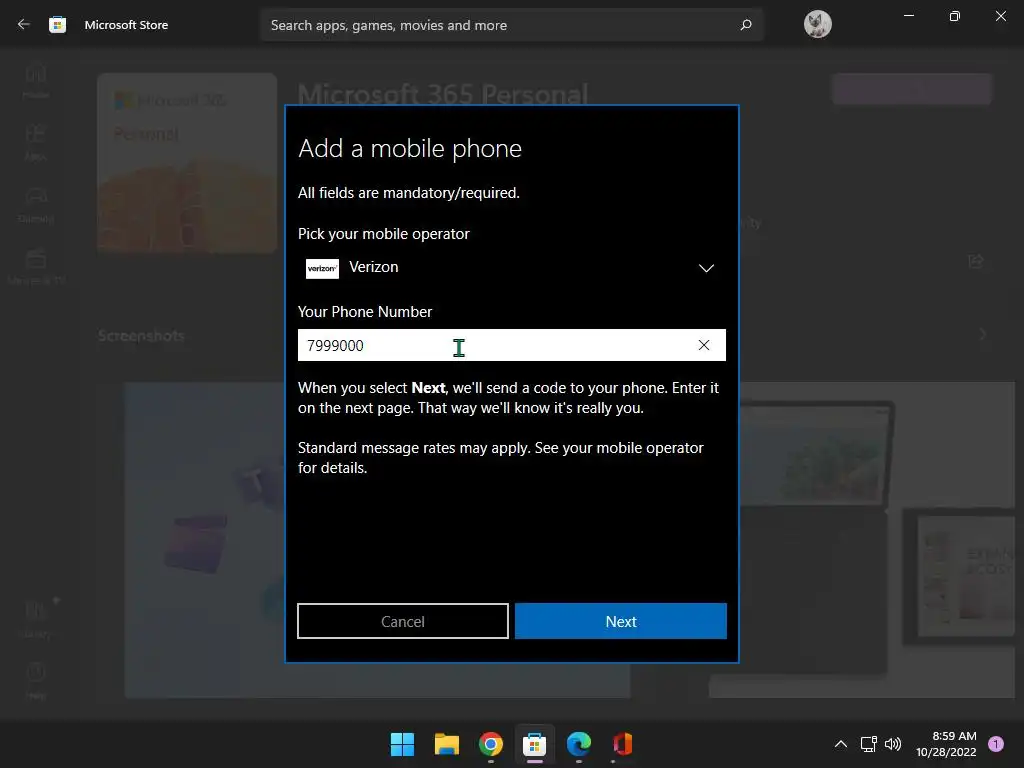The width and height of the screenshot is (1024, 768).
Task: Focus the Search apps, games, movies field
Action: coord(511,25)
